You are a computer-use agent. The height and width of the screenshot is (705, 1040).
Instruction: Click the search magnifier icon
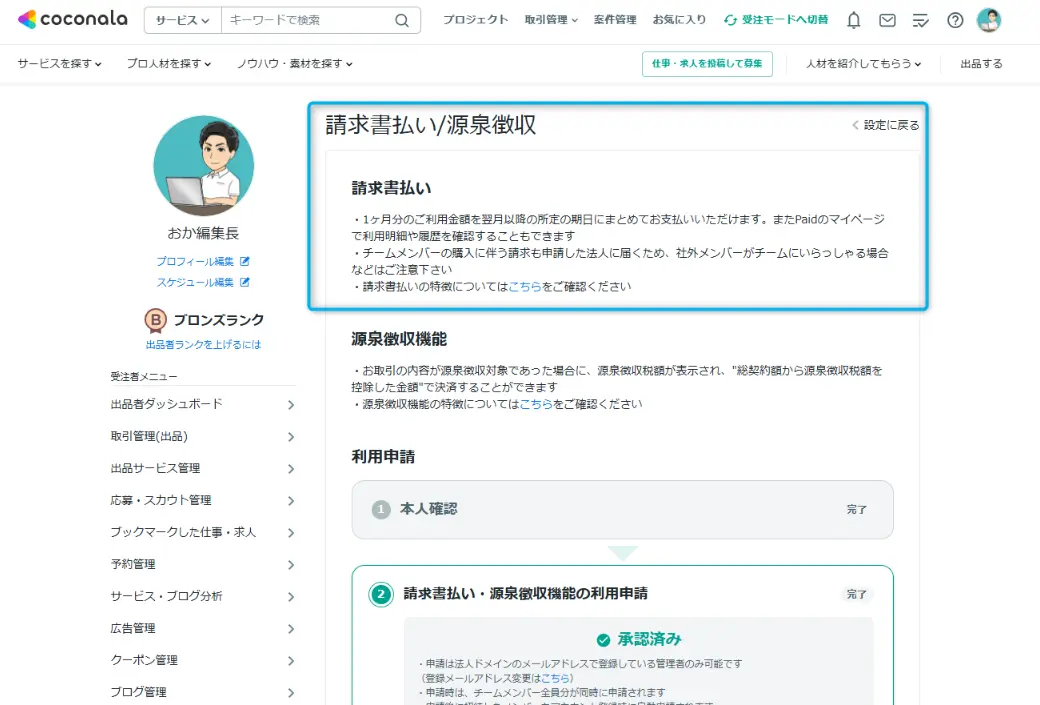tap(402, 21)
